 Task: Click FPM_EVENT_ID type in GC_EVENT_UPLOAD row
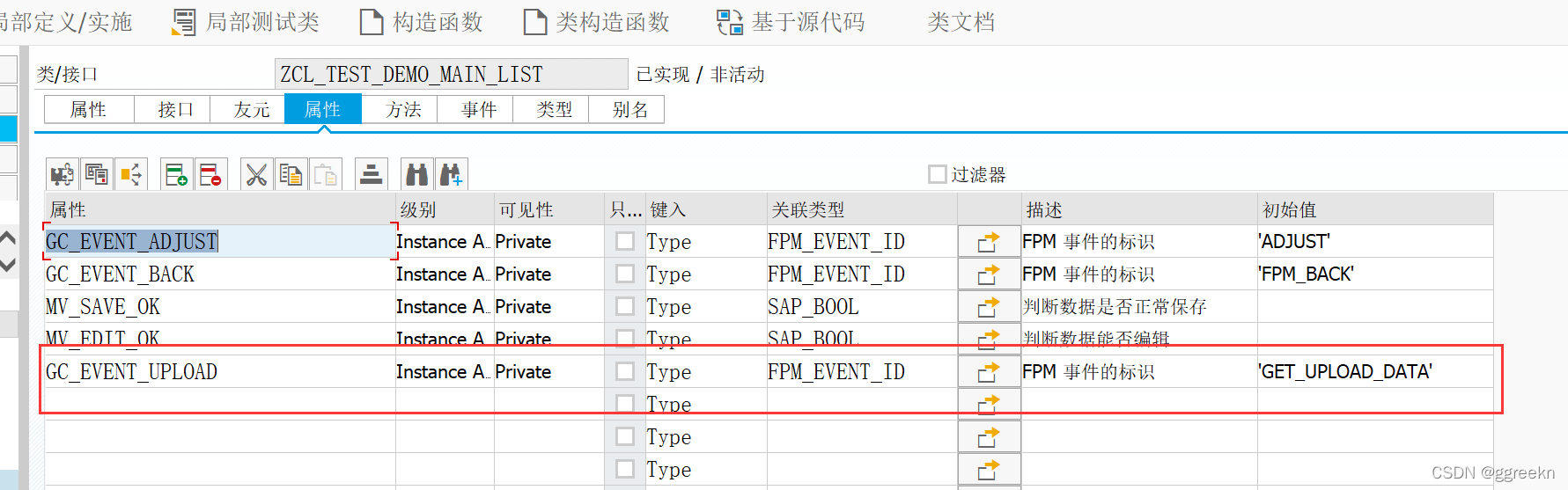(862, 372)
